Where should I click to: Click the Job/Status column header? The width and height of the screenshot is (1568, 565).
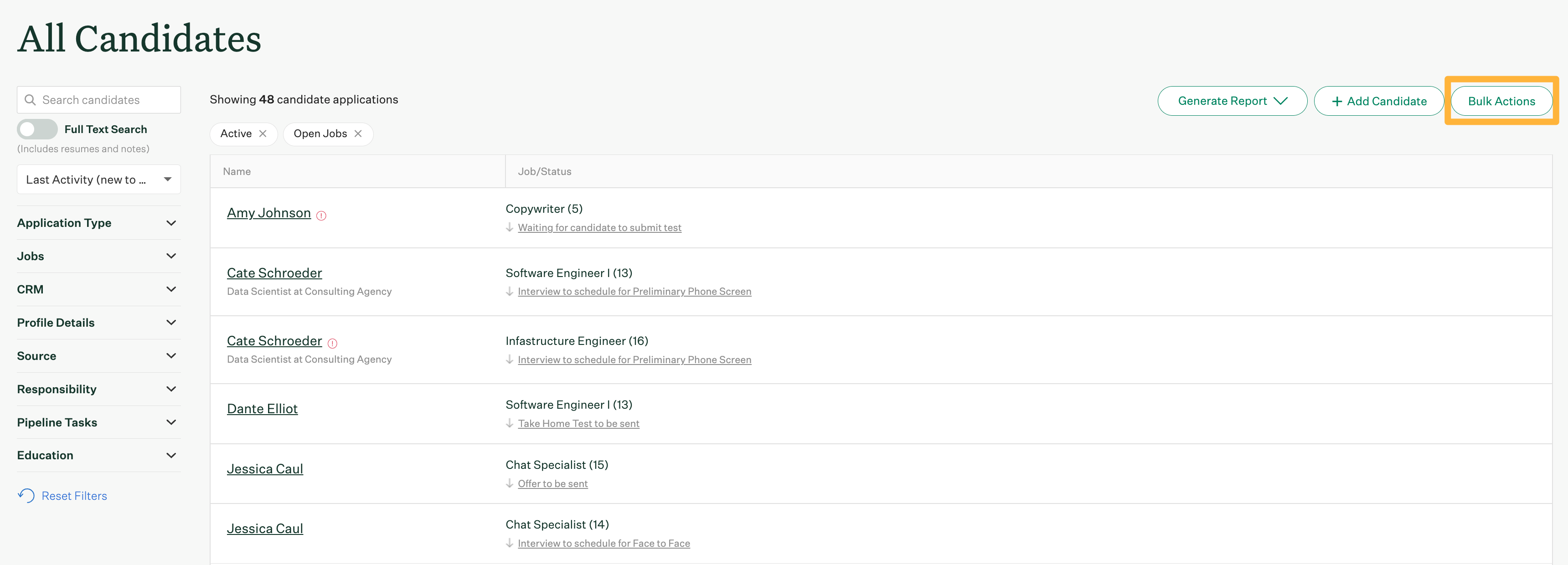[544, 171]
